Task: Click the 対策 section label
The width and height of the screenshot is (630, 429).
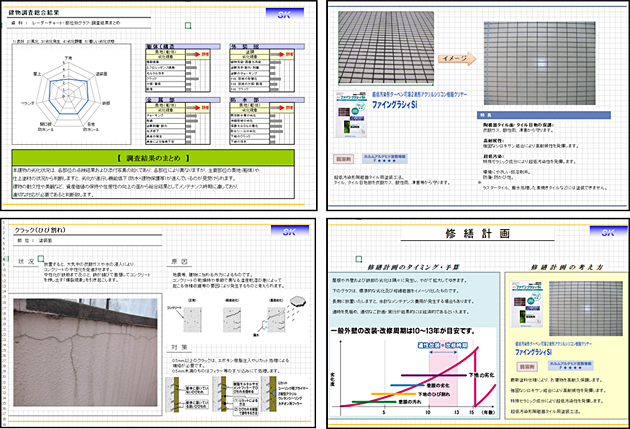Action: [x=179, y=347]
